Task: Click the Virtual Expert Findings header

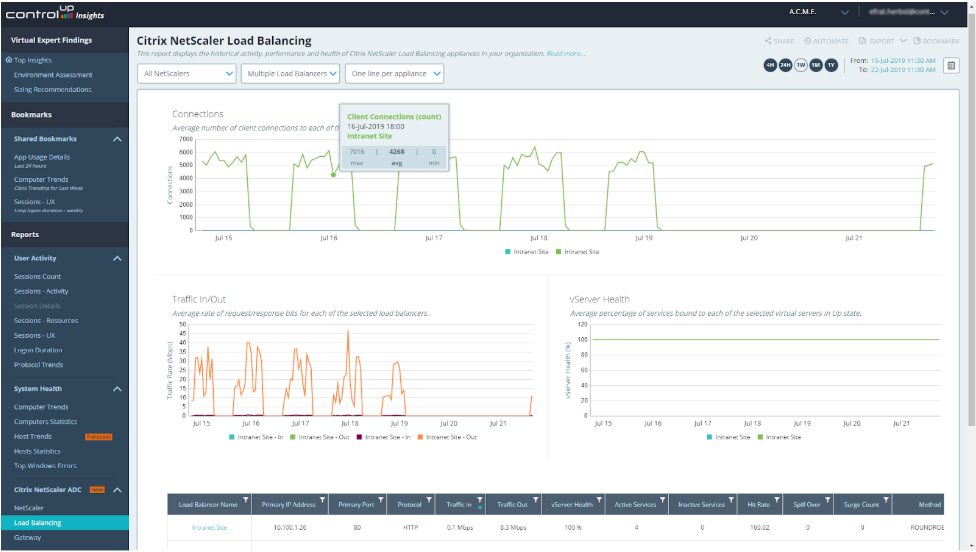Action: click(51, 40)
